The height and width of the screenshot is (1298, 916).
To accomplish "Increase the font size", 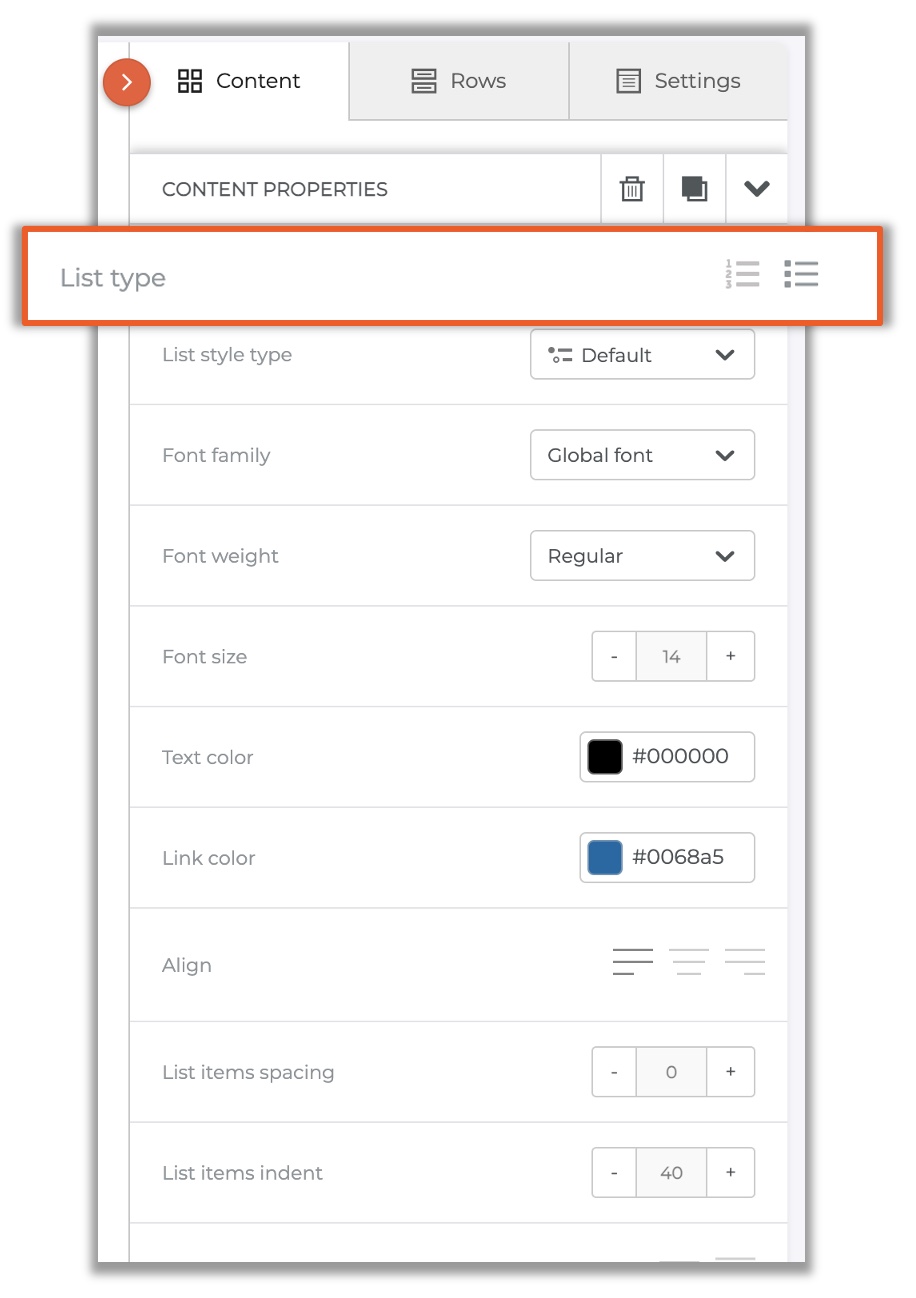I will [731, 656].
